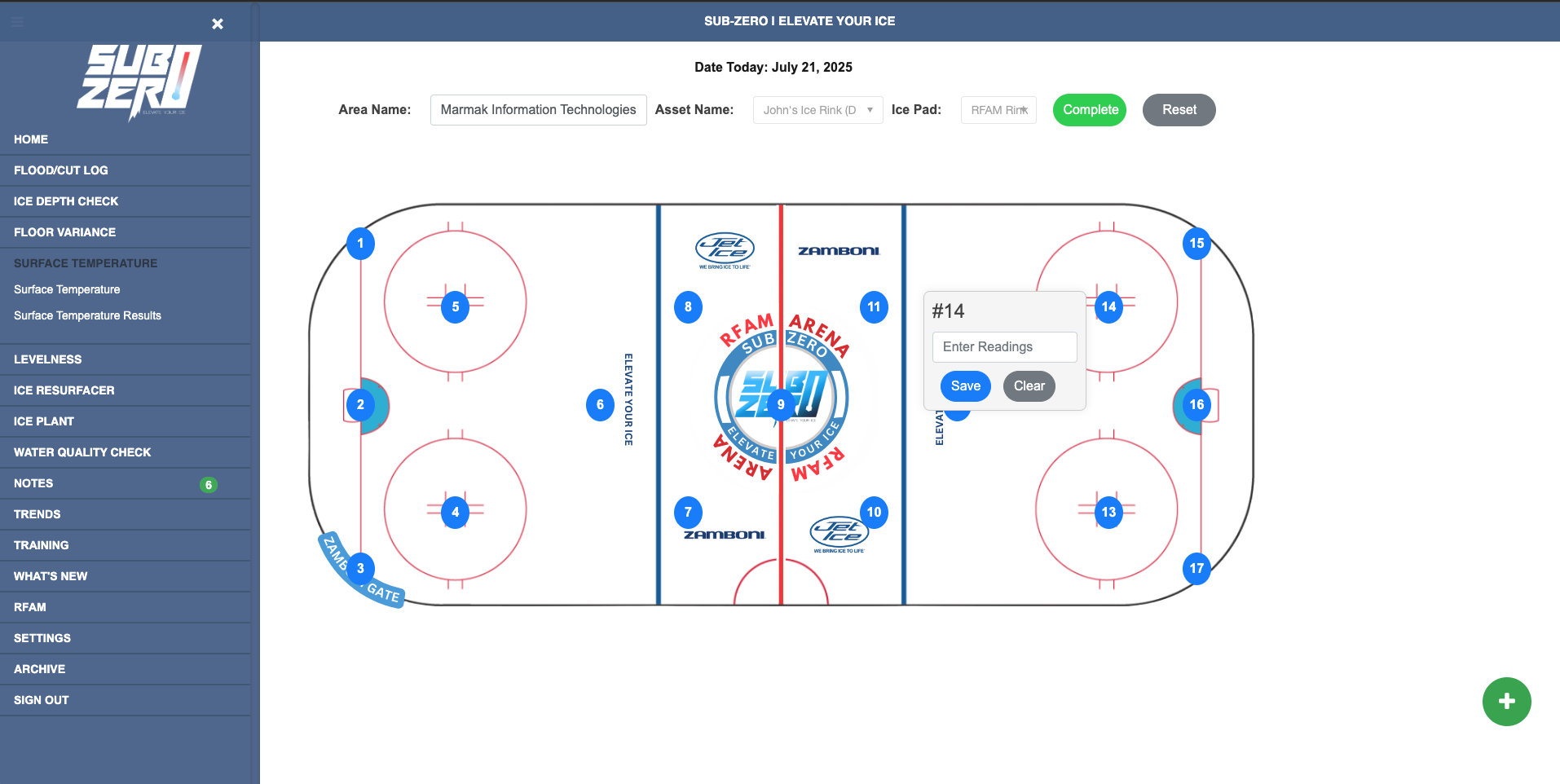Open FLOOR VARIANCE menu item
The height and width of the screenshot is (784, 1560).
[x=126, y=232]
